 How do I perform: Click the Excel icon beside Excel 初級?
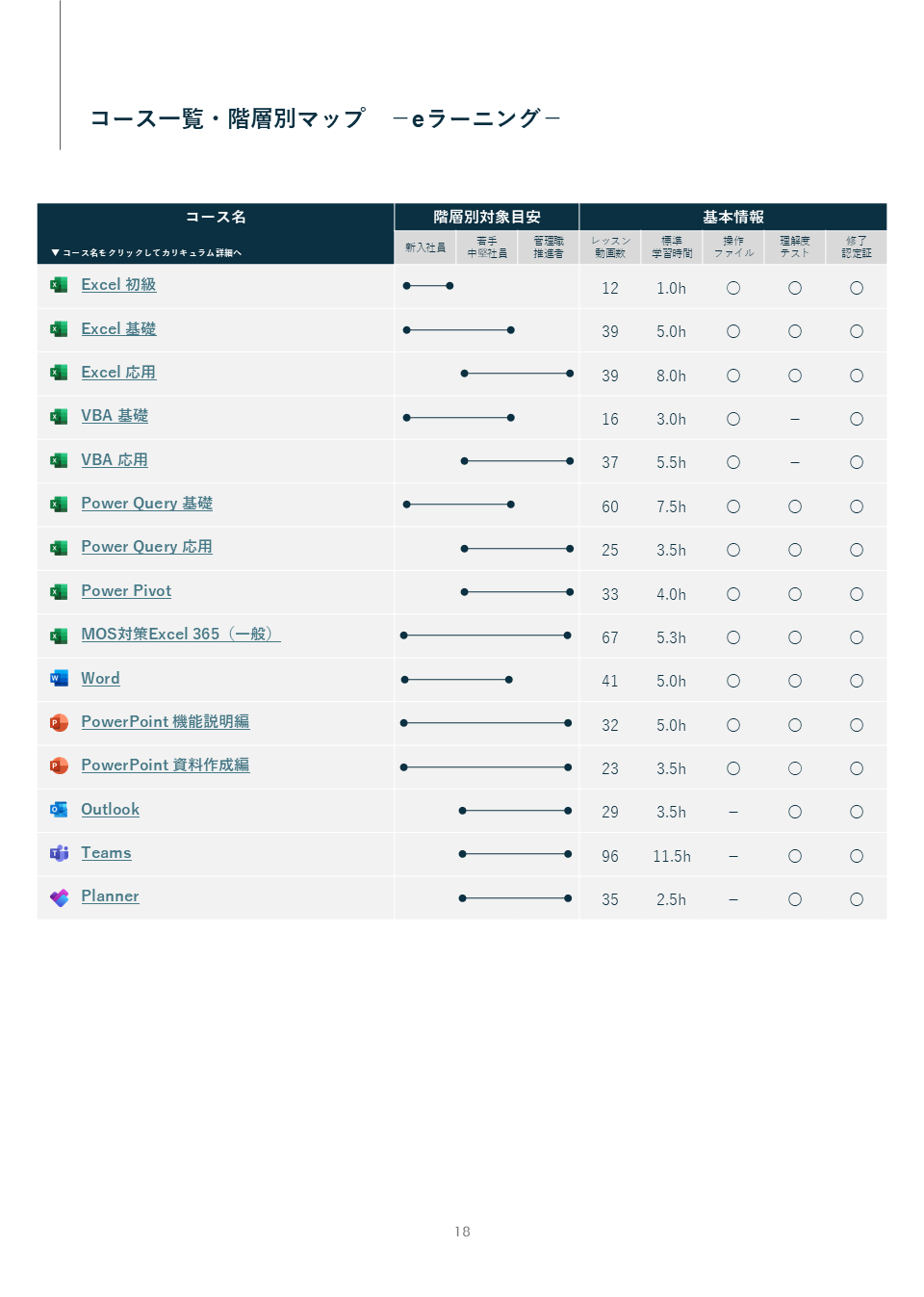[59, 285]
